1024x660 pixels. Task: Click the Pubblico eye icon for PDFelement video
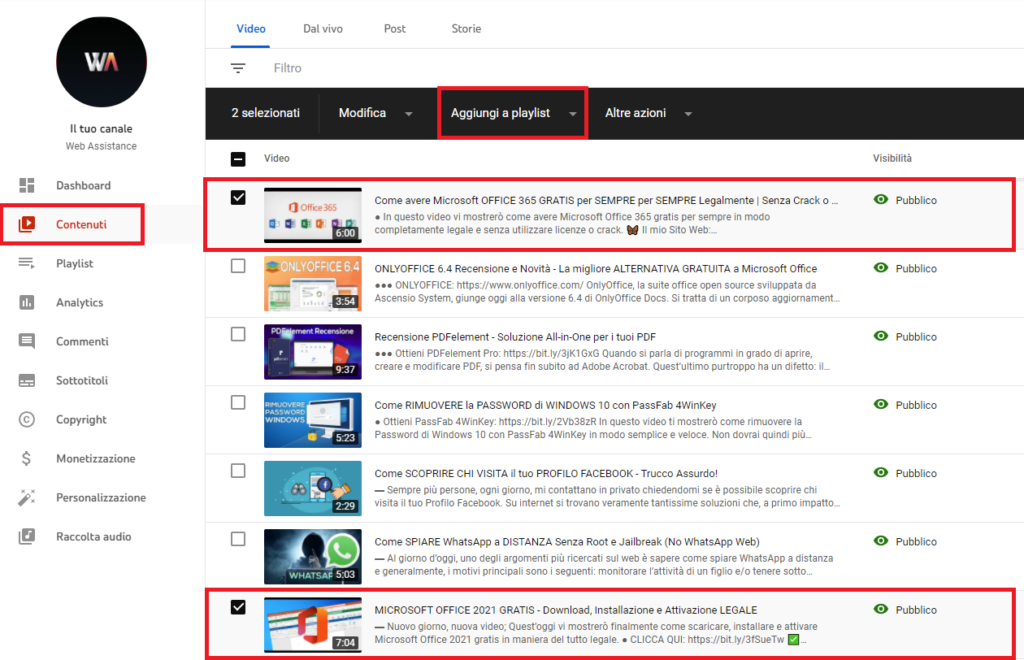point(881,336)
